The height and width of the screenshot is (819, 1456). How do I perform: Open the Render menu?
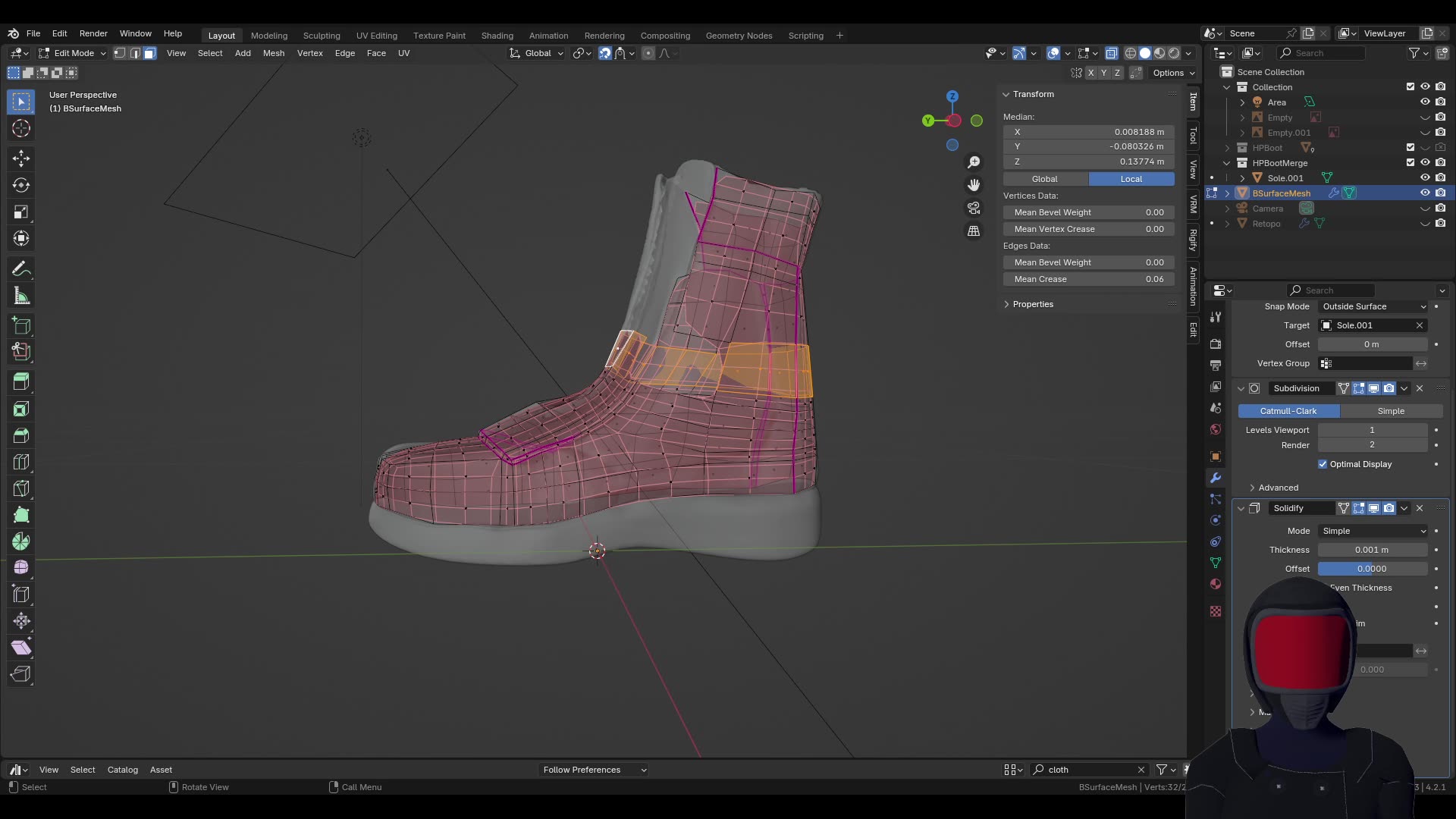pyautogui.click(x=93, y=33)
